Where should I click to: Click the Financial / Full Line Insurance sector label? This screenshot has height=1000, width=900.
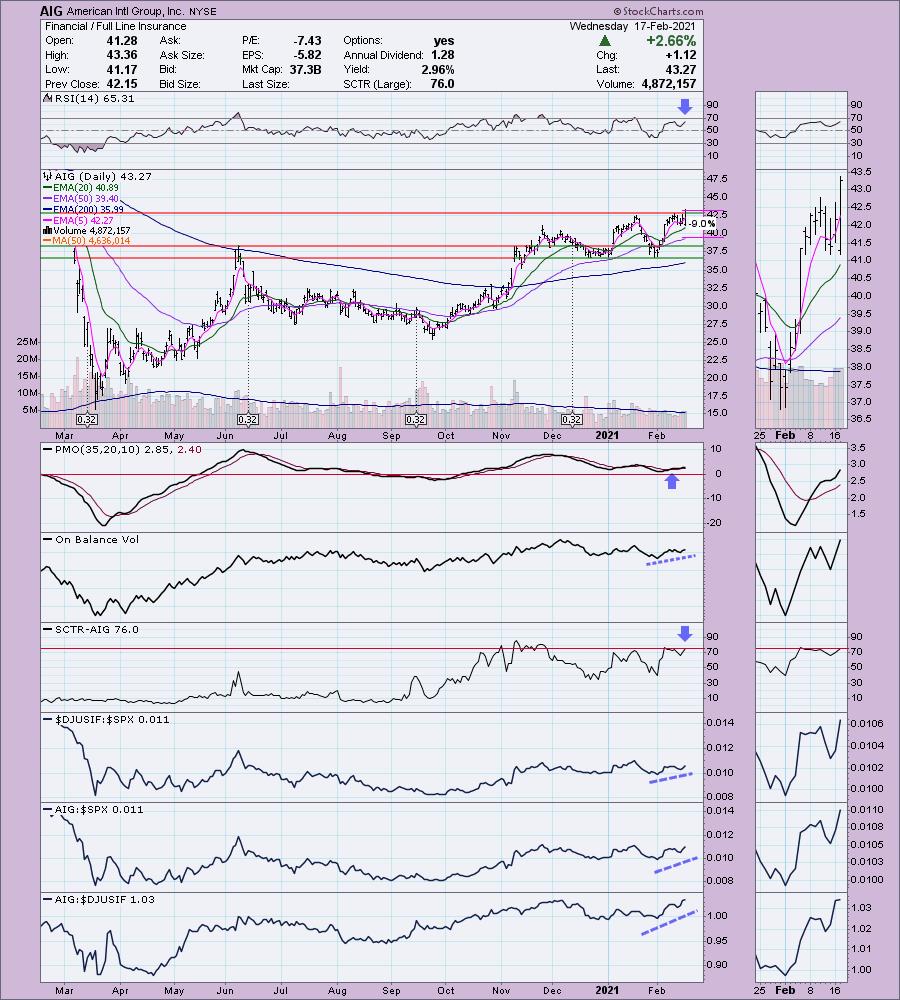115,26
